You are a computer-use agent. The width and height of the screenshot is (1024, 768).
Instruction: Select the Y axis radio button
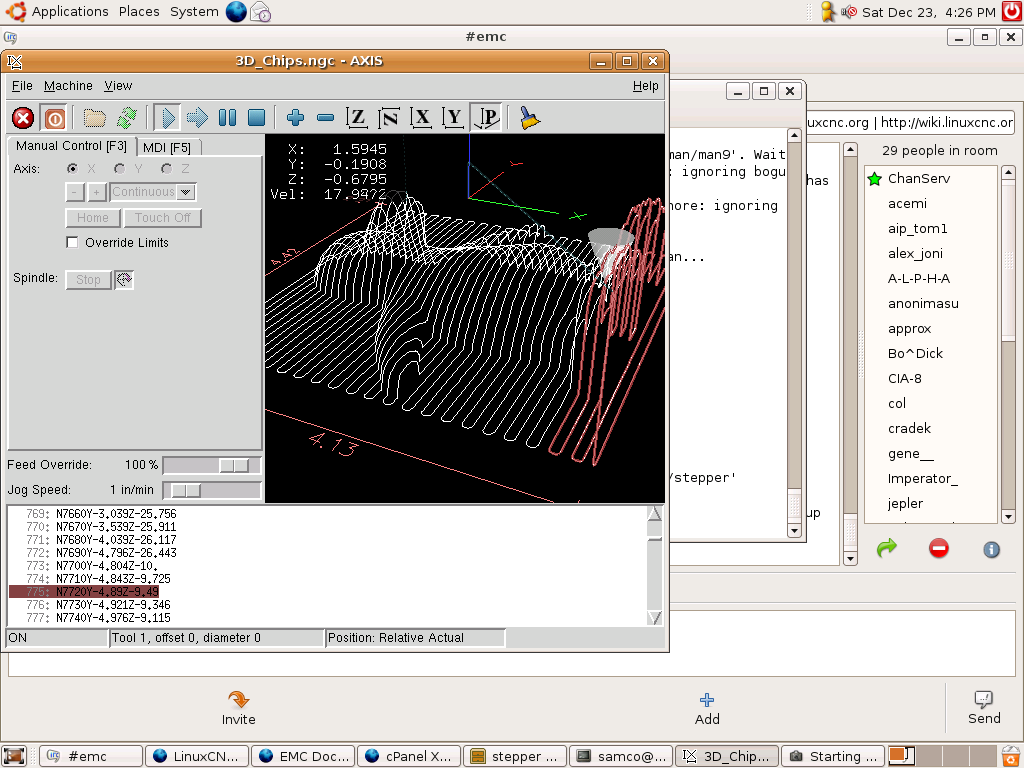(x=119, y=168)
